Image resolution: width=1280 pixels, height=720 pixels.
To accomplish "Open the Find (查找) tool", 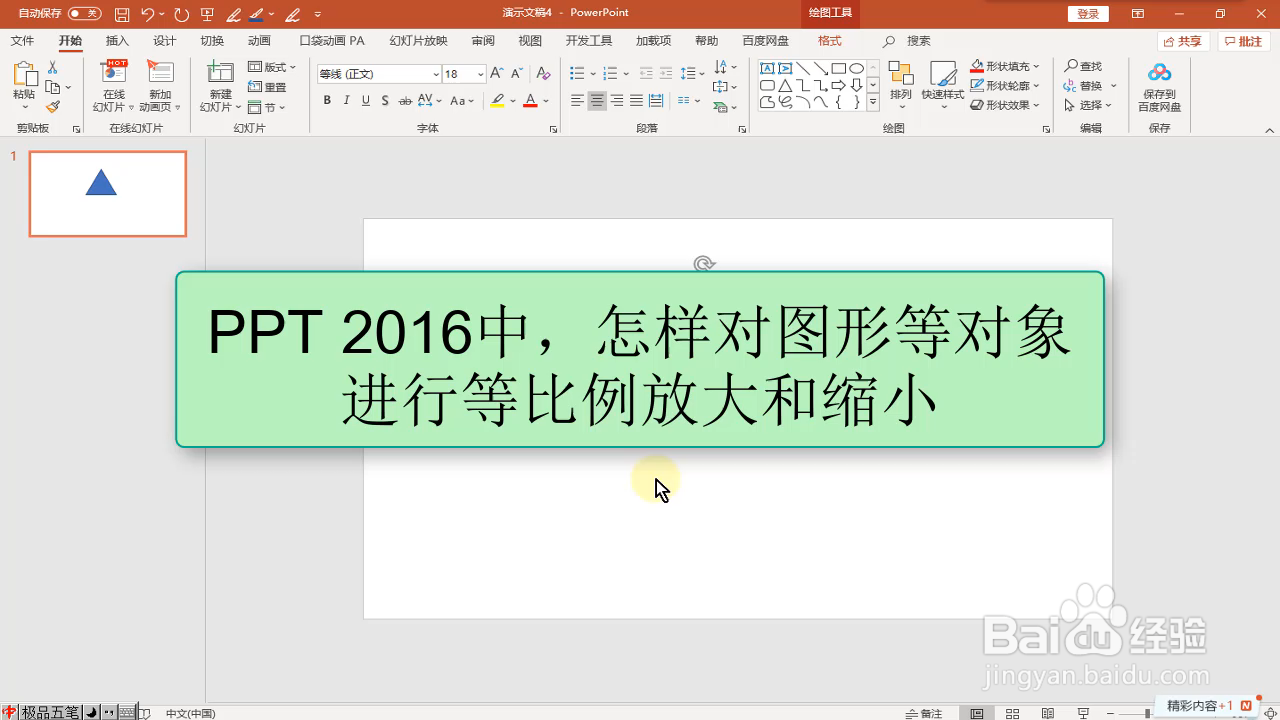I will [x=1085, y=66].
